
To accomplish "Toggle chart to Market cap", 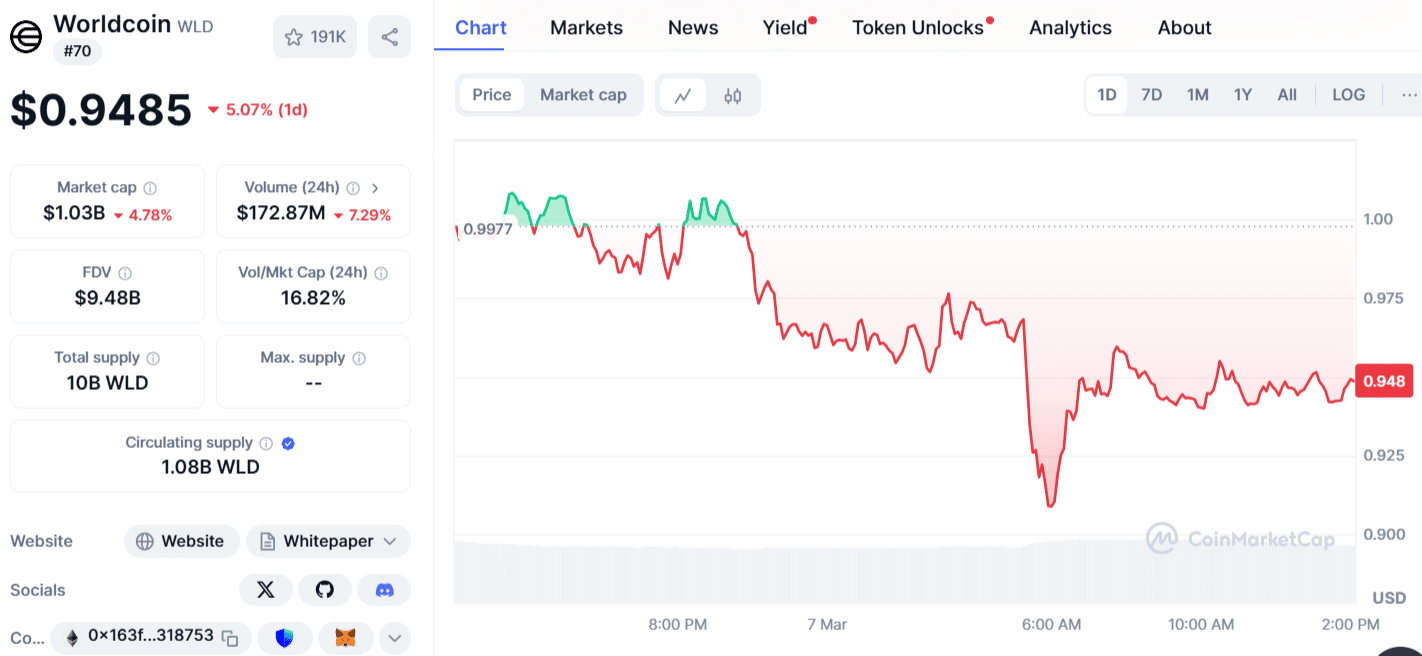I will point(583,95).
